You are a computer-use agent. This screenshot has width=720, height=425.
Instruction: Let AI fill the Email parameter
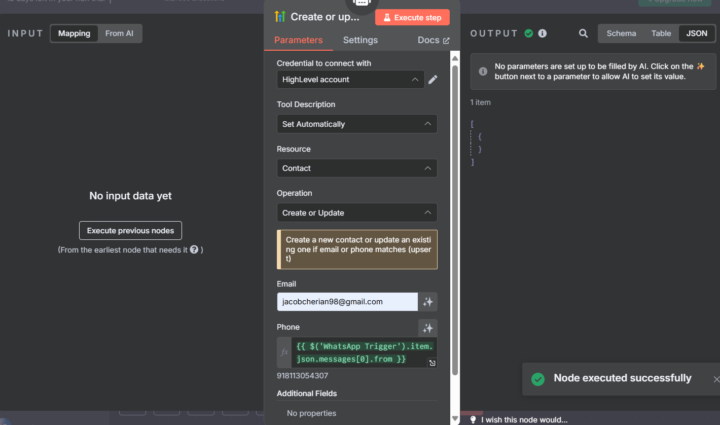tap(428, 302)
